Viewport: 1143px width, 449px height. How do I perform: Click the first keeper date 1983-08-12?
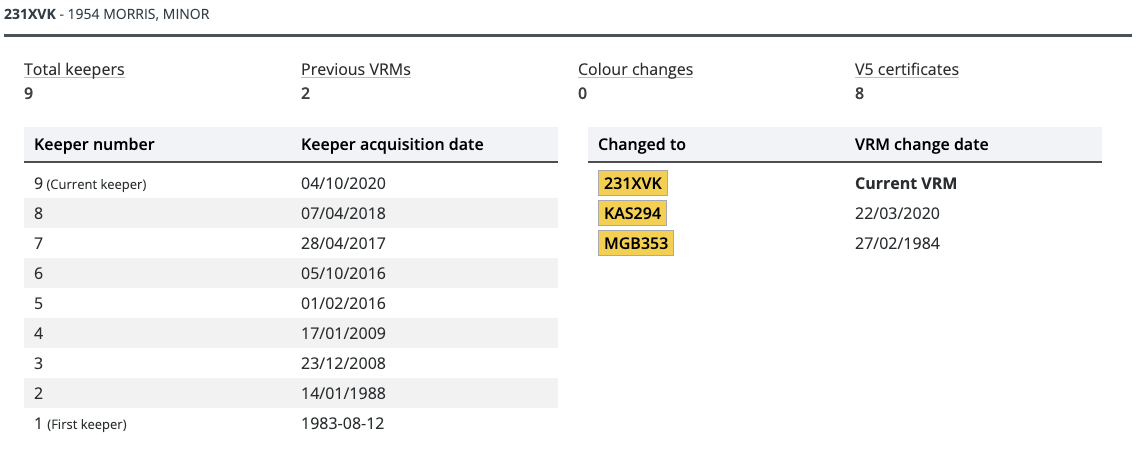(343, 423)
